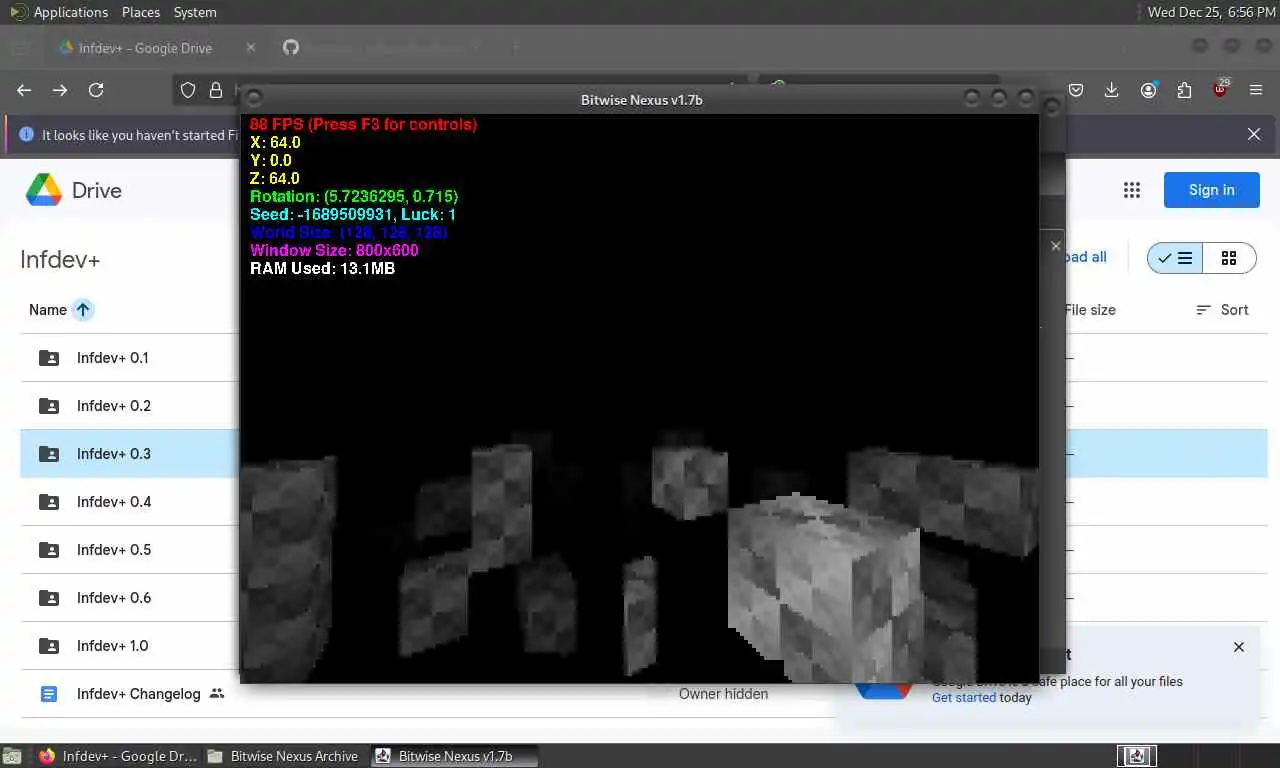The width and height of the screenshot is (1280, 768).
Task: Sort Drive files by Name column
Action: click(x=48, y=310)
